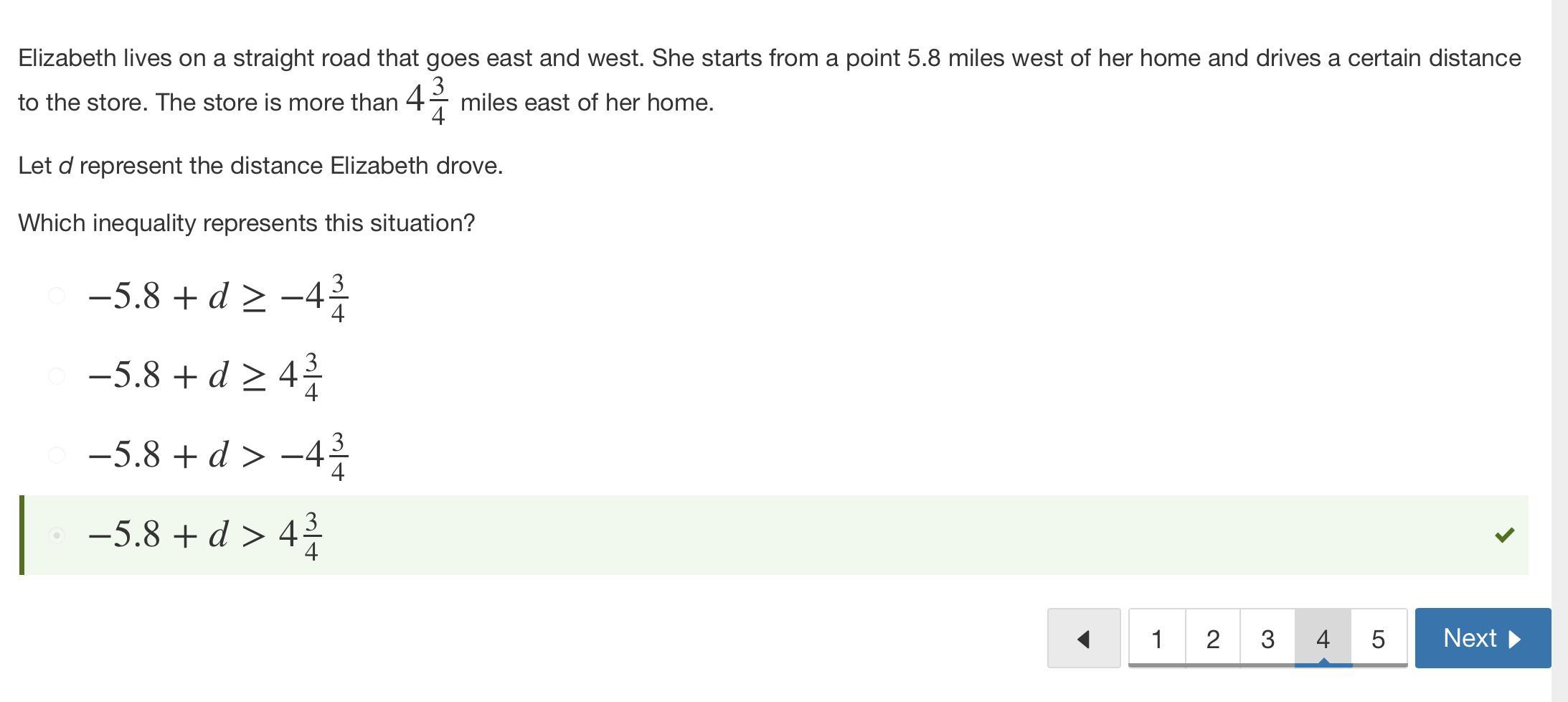Image resolution: width=1568 pixels, height=702 pixels.
Task: Navigate to question 5
Action: click(x=1378, y=638)
